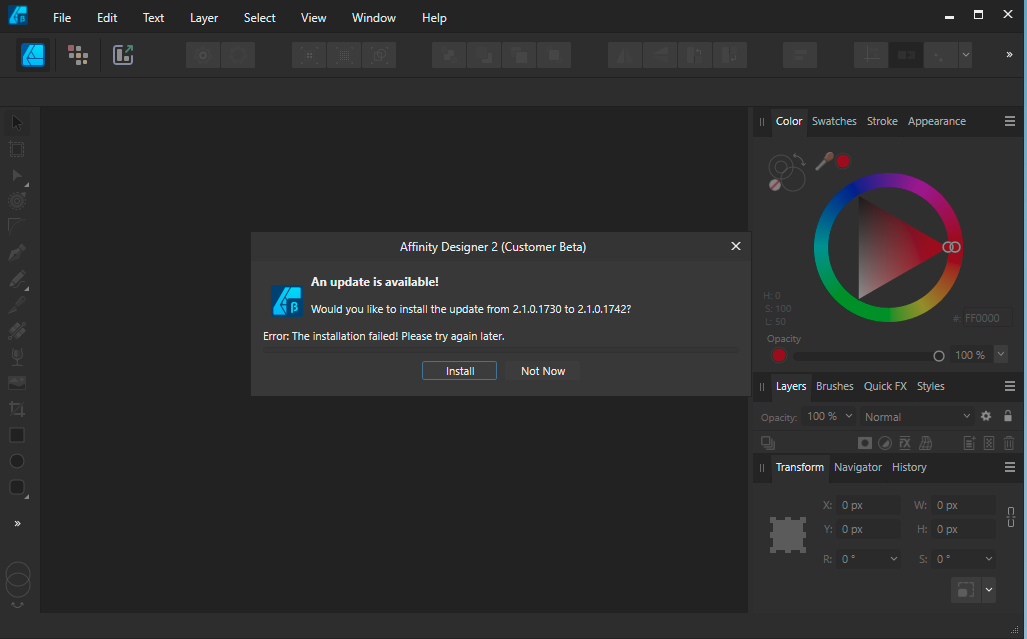Switch to the Navigator tab
This screenshot has height=639, width=1027.
point(858,467)
